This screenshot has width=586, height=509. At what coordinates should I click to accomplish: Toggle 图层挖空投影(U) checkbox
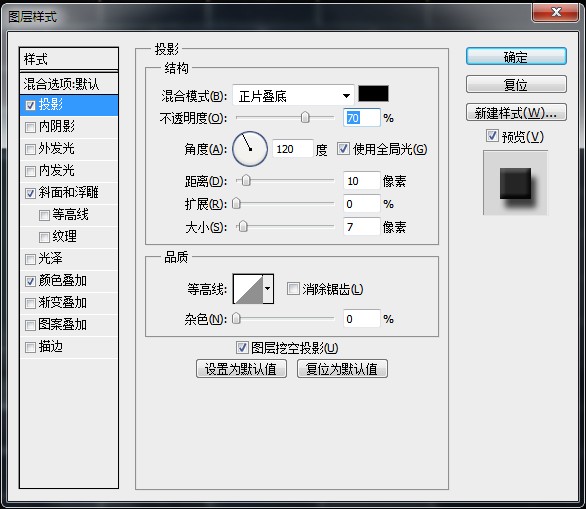point(242,348)
